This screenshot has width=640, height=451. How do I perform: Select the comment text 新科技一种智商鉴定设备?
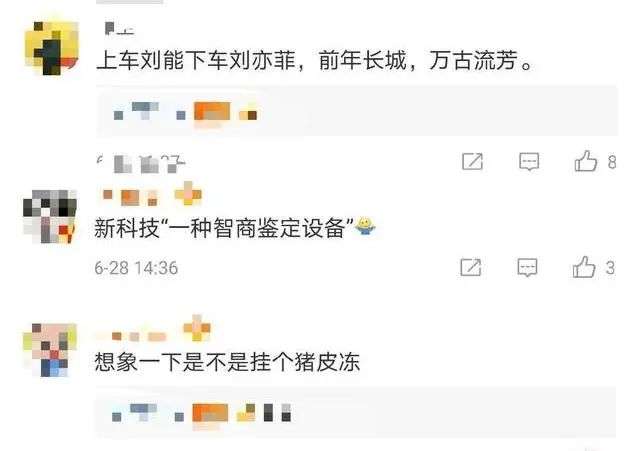pos(224,228)
